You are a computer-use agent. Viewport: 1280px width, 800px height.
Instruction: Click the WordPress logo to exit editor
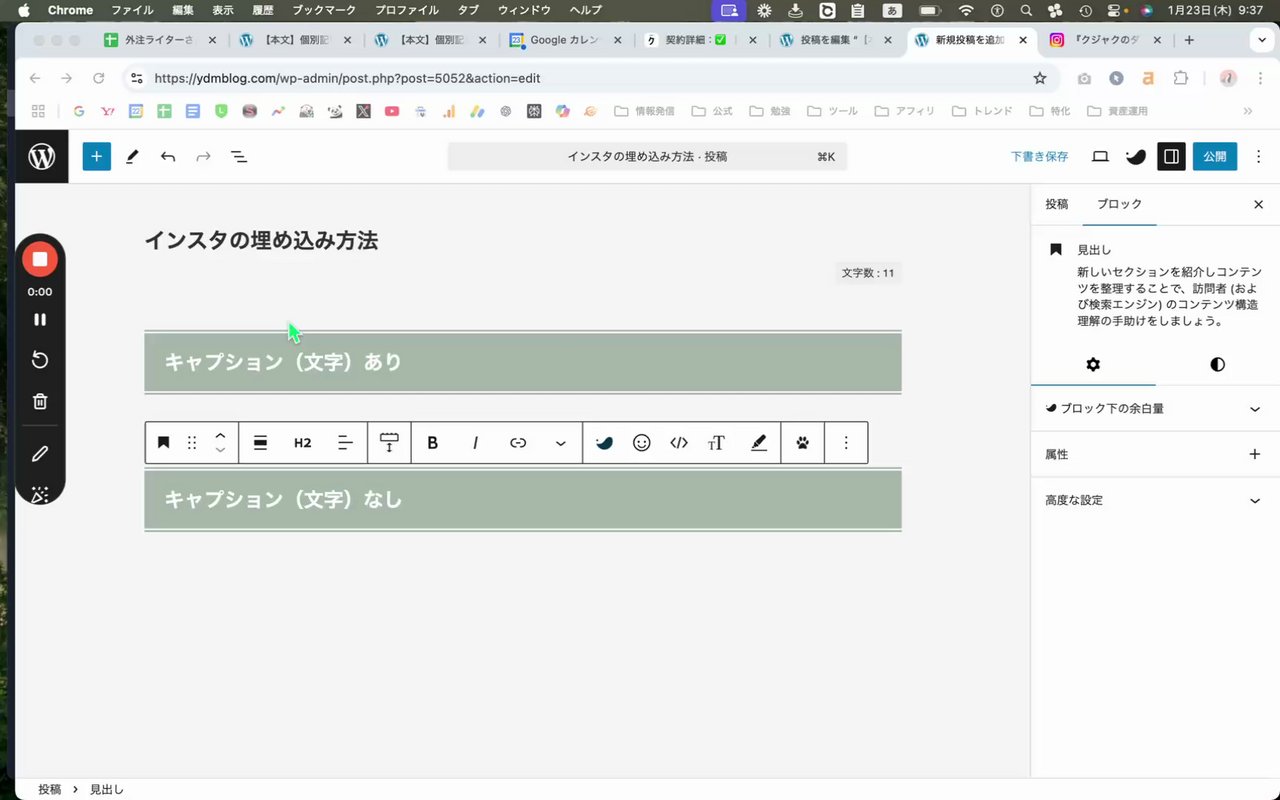42,157
